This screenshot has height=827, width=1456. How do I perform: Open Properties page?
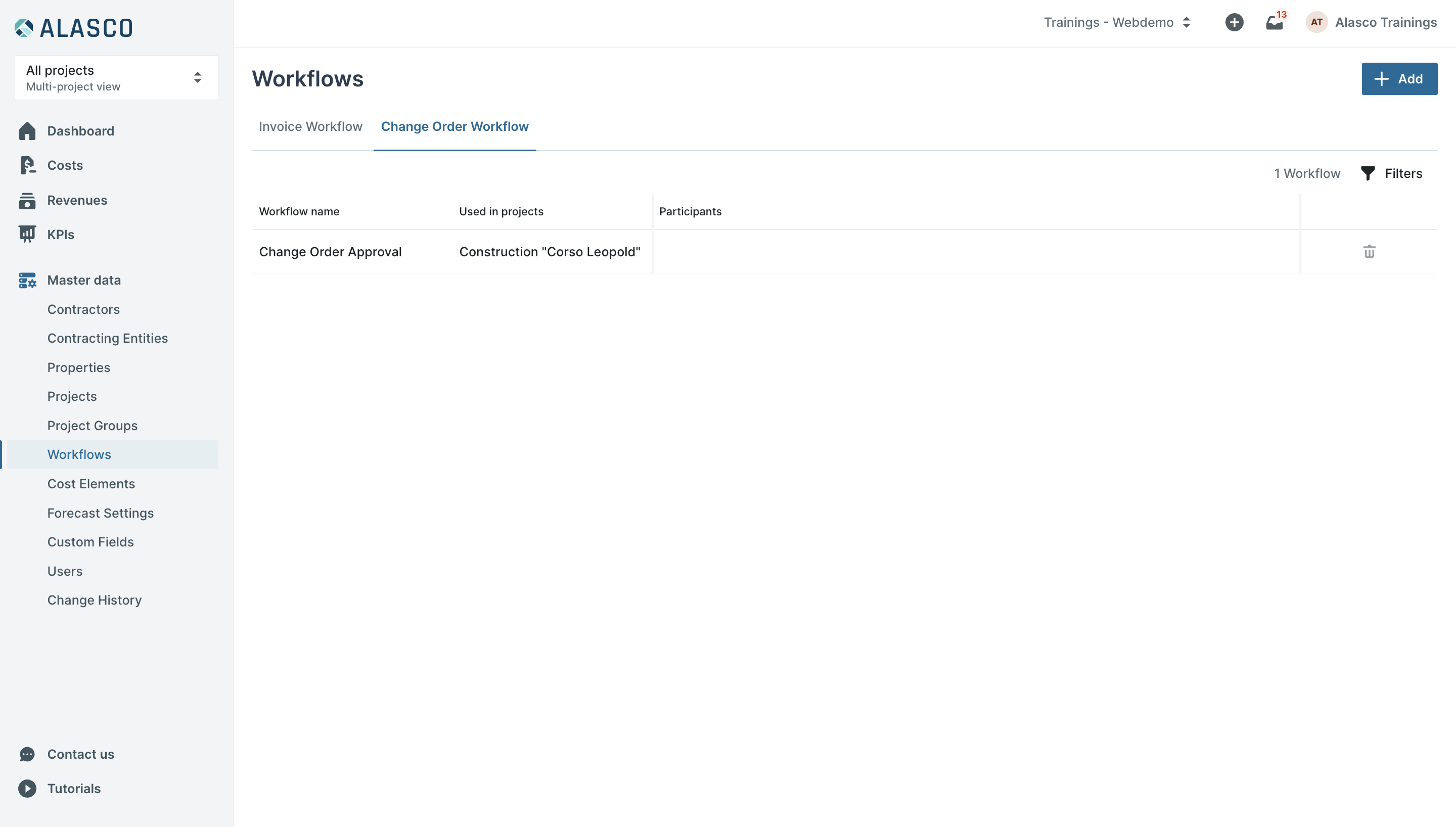point(78,367)
